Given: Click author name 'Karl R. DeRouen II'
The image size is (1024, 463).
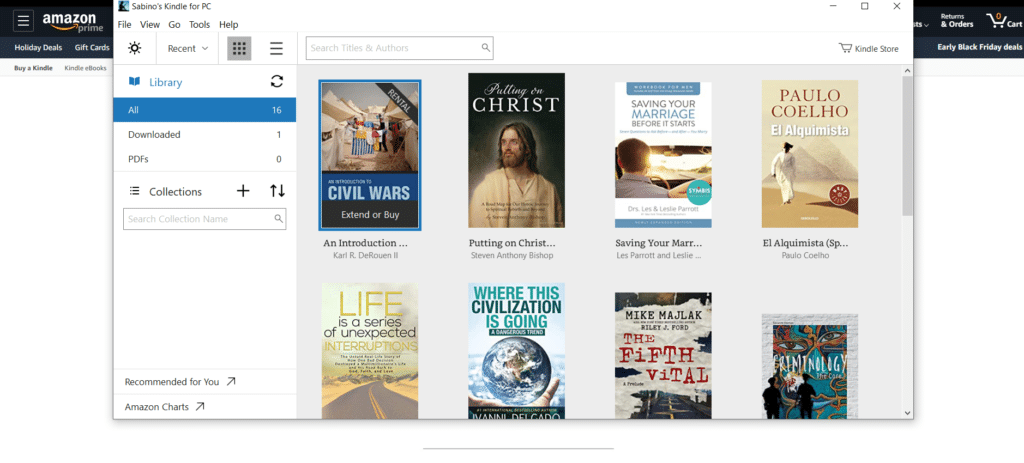Looking at the screenshot, I should 365,255.
